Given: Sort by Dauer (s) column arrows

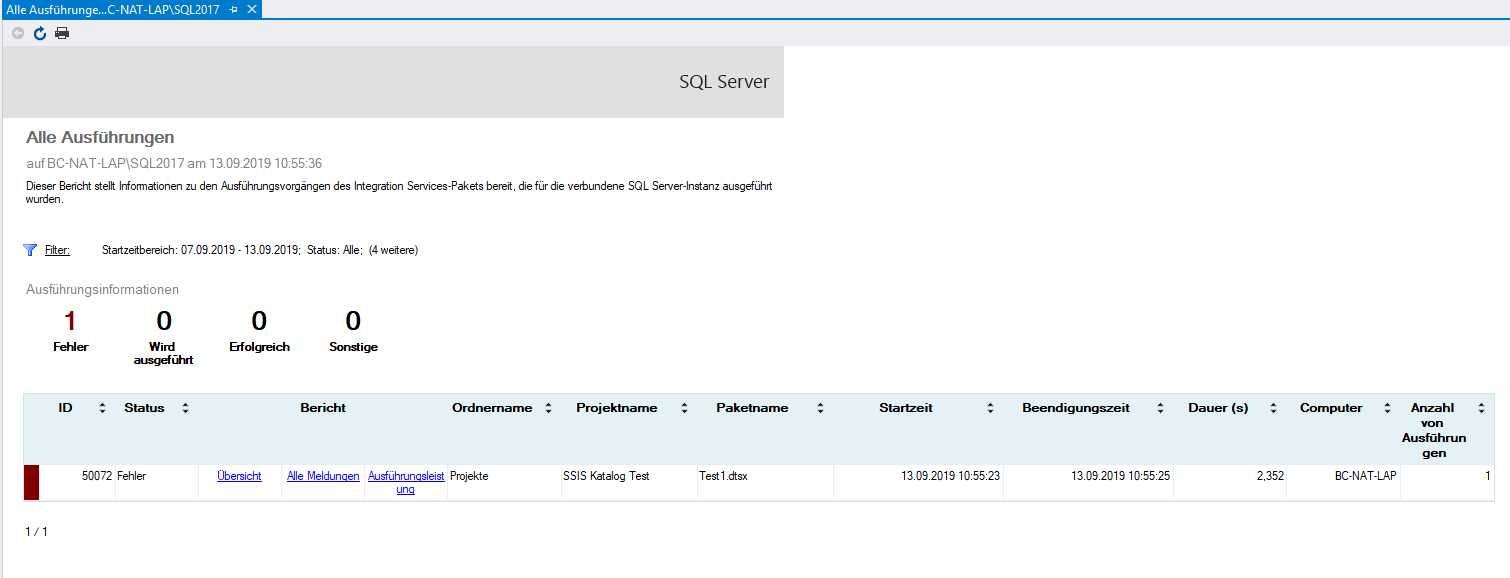Looking at the screenshot, I should pyautogui.click(x=1273, y=408).
